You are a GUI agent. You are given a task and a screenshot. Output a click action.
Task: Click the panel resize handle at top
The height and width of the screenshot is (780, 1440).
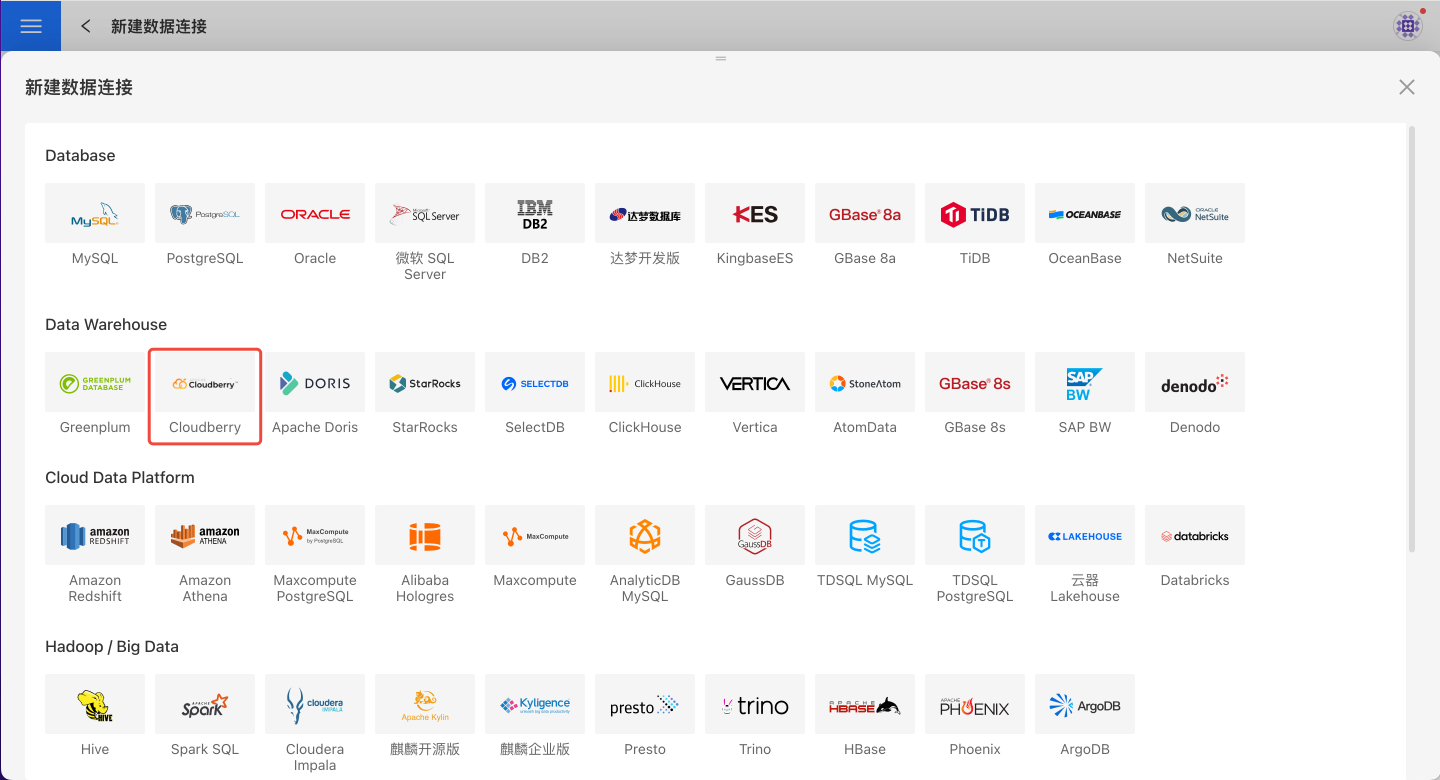[720, 59]
